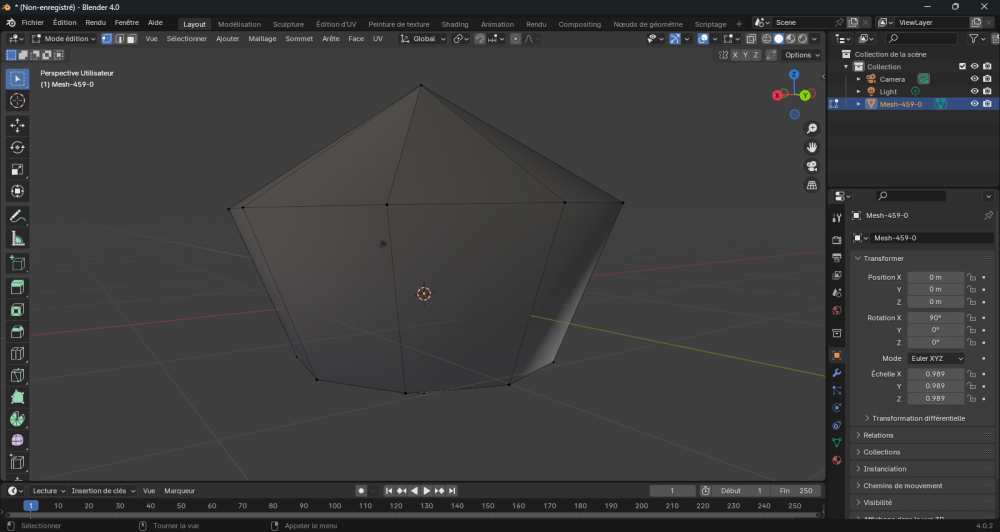
Task: Click the current frame number field
Action: [x=672, y=491]
